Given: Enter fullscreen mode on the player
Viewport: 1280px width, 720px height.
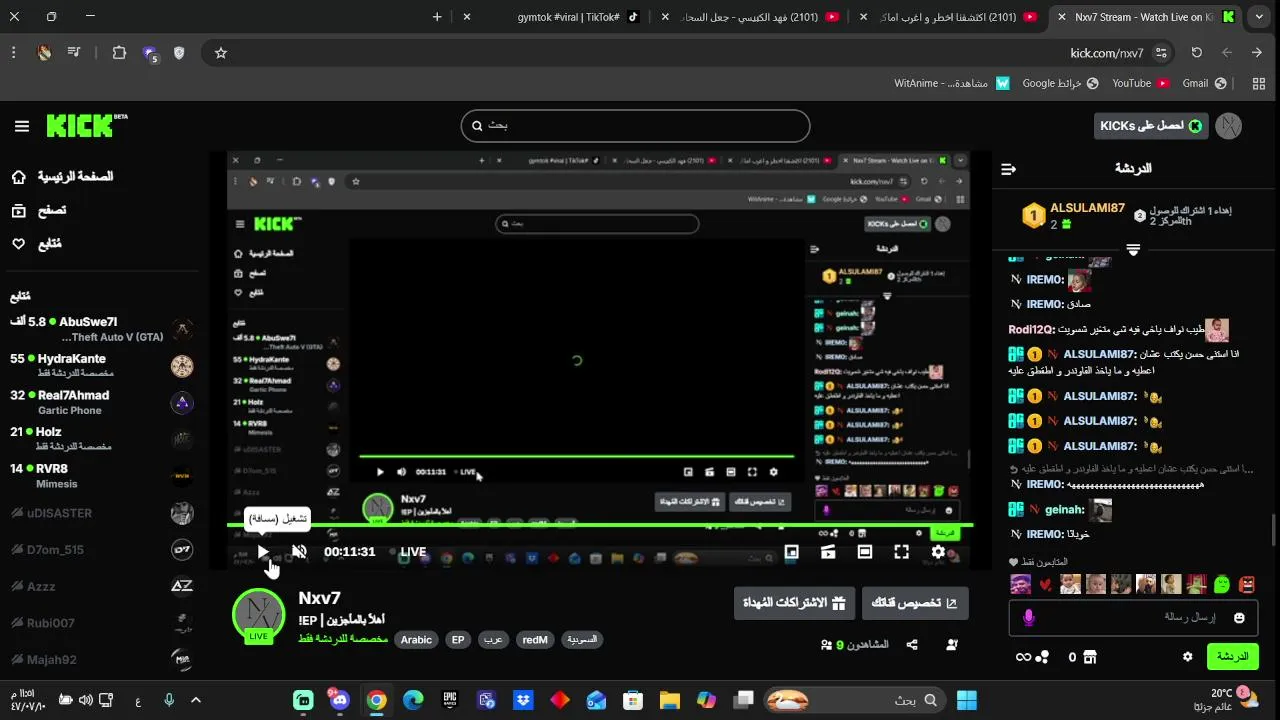Looking at the screenshot, I should 901,551.
